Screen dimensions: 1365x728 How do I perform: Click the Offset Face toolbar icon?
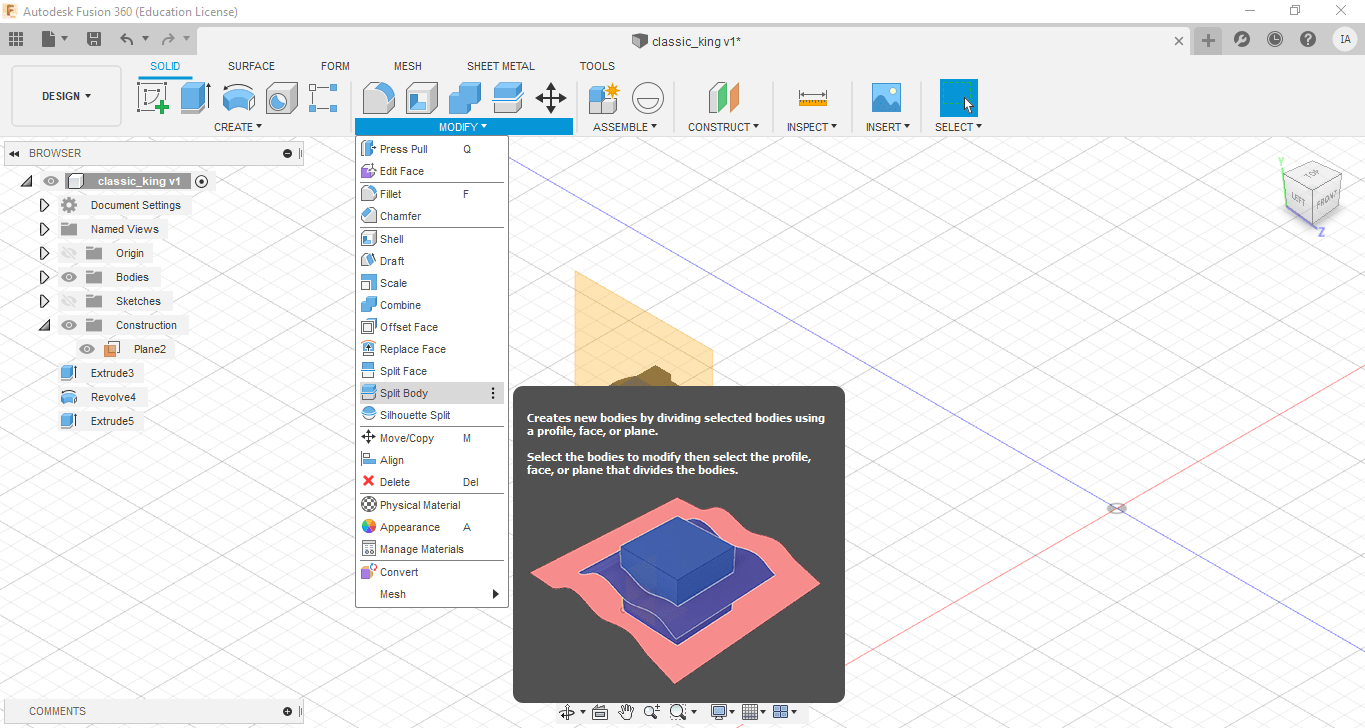click(508, 97)
